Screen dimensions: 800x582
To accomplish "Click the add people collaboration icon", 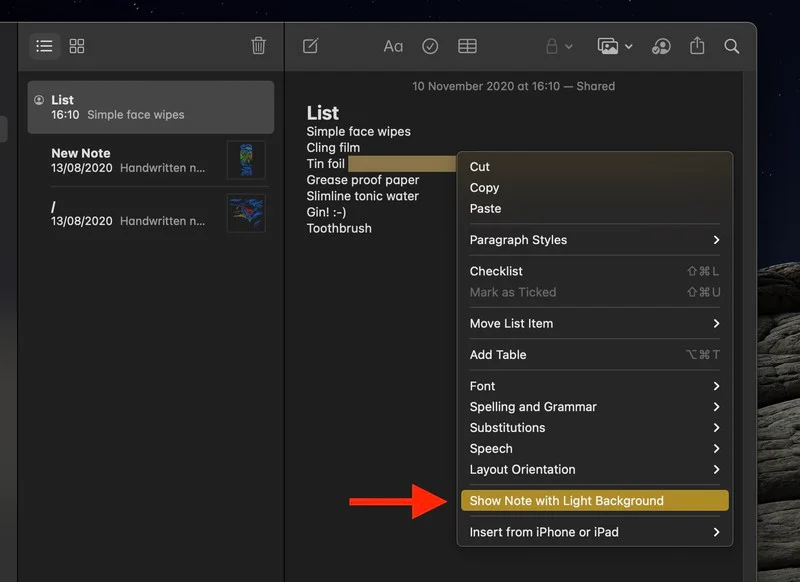I will [661, 46].
